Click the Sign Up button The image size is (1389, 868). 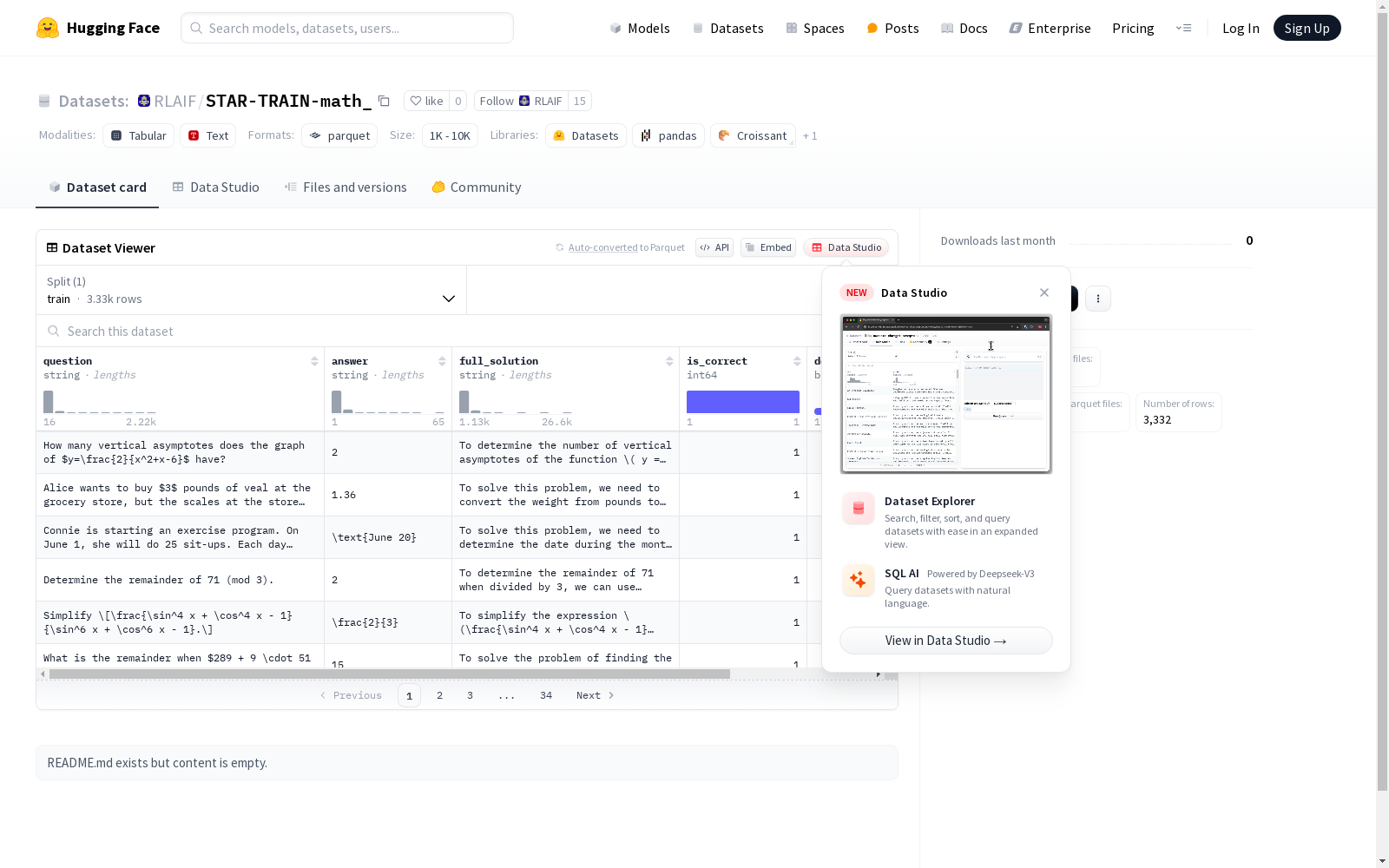point(1307,28)
